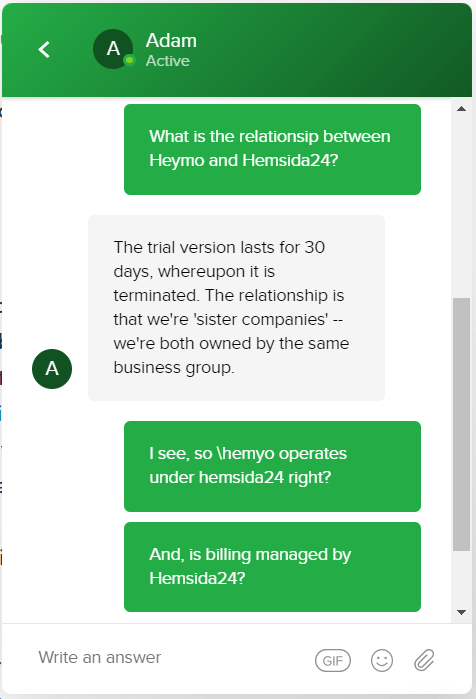Open Adam's avatar in the header
Image resolution: width=476 pixels, height=699 pixels.
(113, 49)
